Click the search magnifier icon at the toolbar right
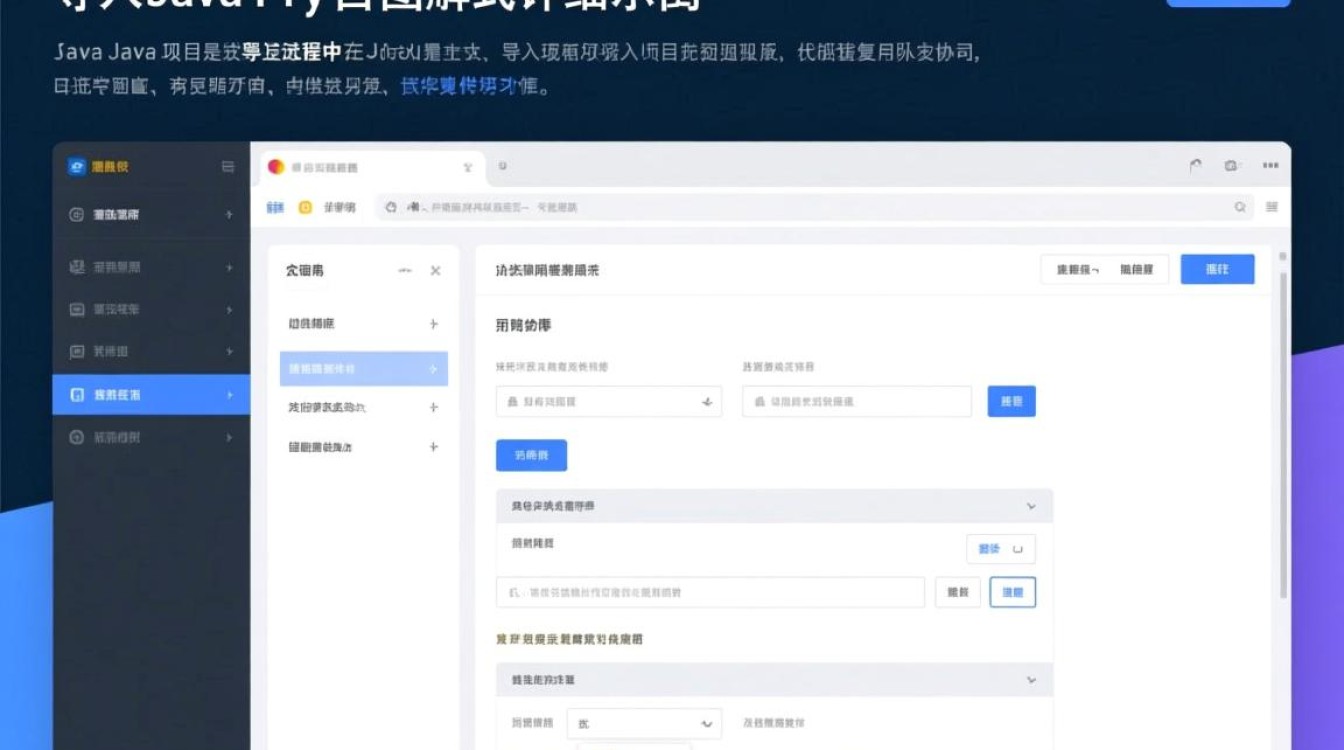The height and width of the screenshot is (750, 1344). coord(1239,206)
